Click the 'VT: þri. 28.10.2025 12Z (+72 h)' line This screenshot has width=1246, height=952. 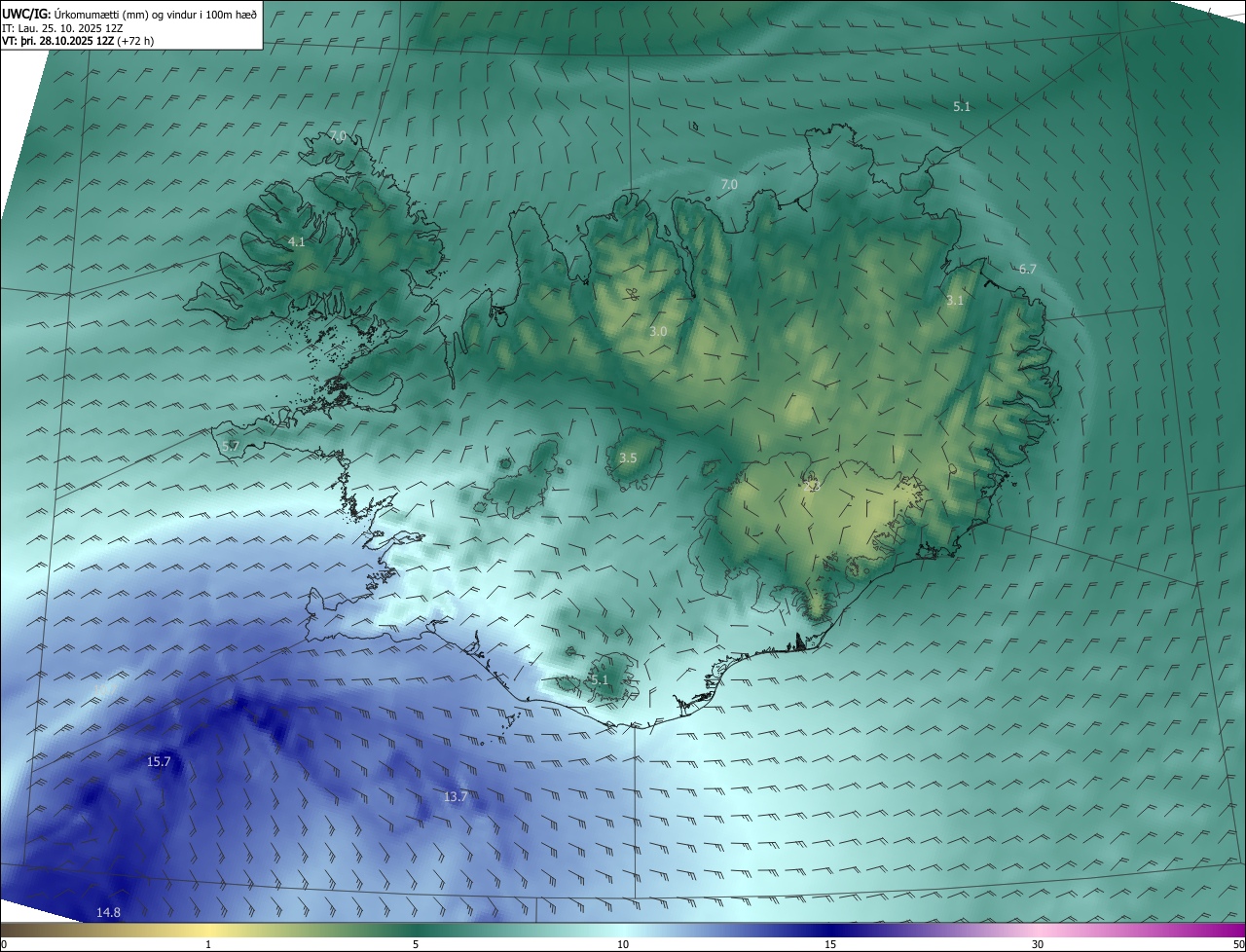tap(78, 41)
